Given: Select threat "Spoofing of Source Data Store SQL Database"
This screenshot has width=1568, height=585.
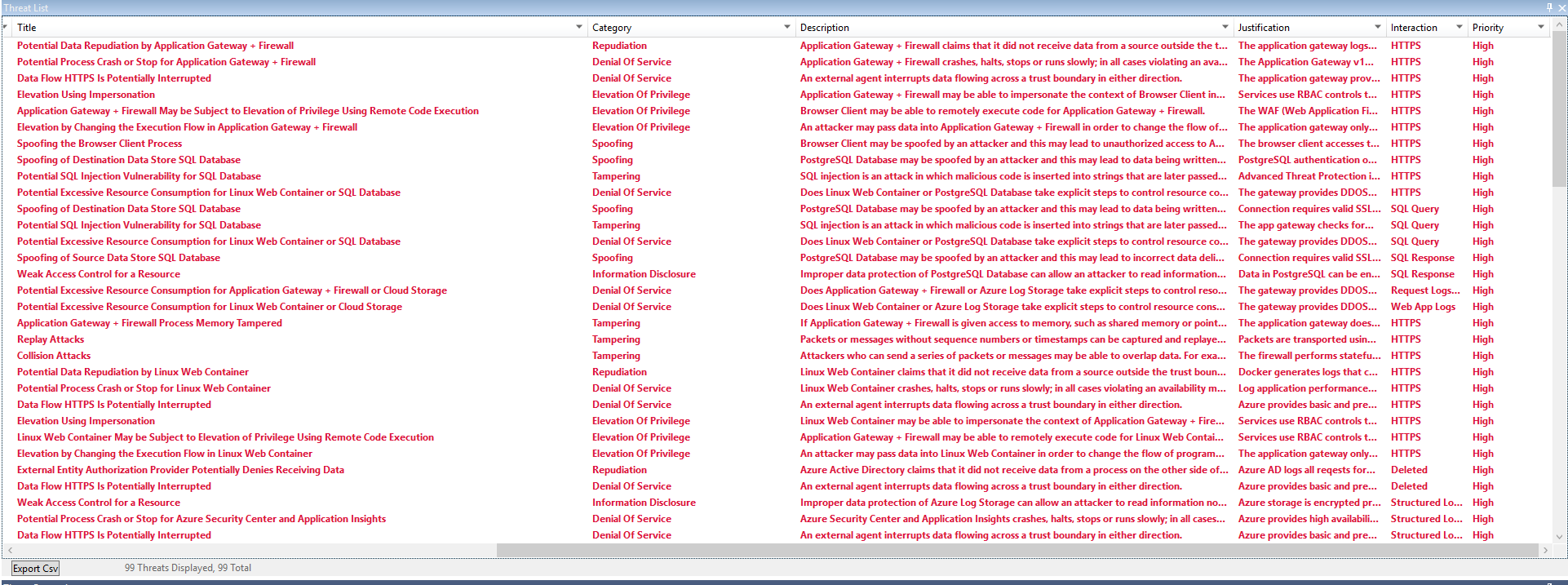Looking at the screenshot, I should tap(118, 258).
